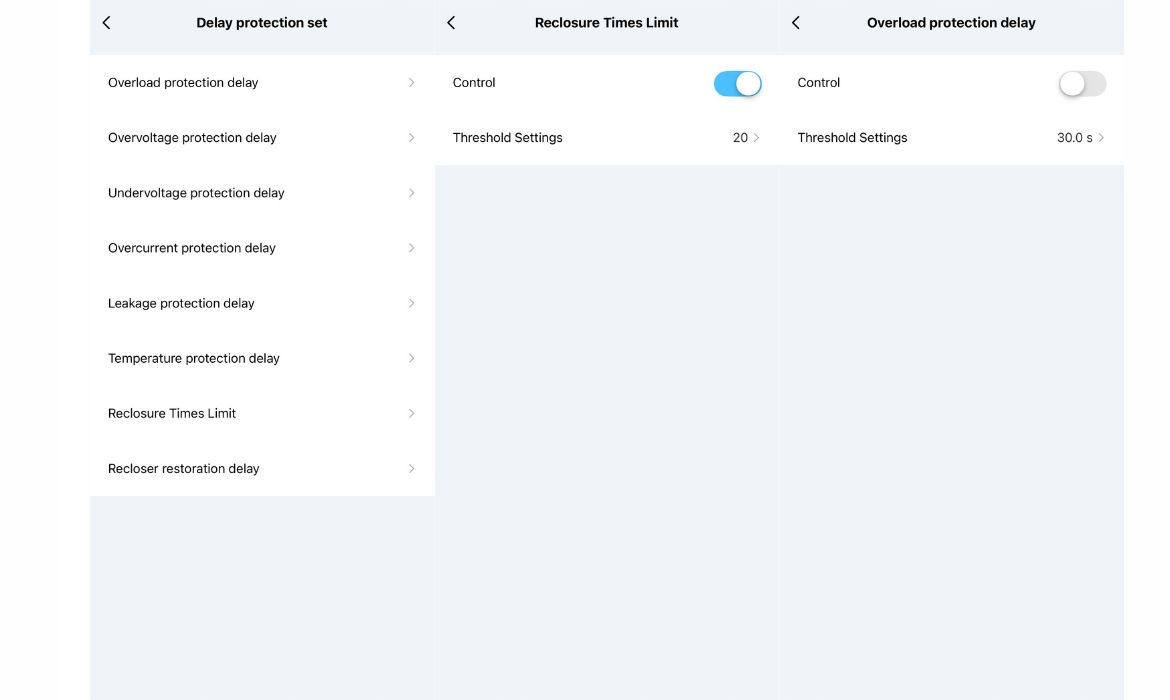Go back from Overload protection delay screen

pyautogui.click(x=796, y=22)
